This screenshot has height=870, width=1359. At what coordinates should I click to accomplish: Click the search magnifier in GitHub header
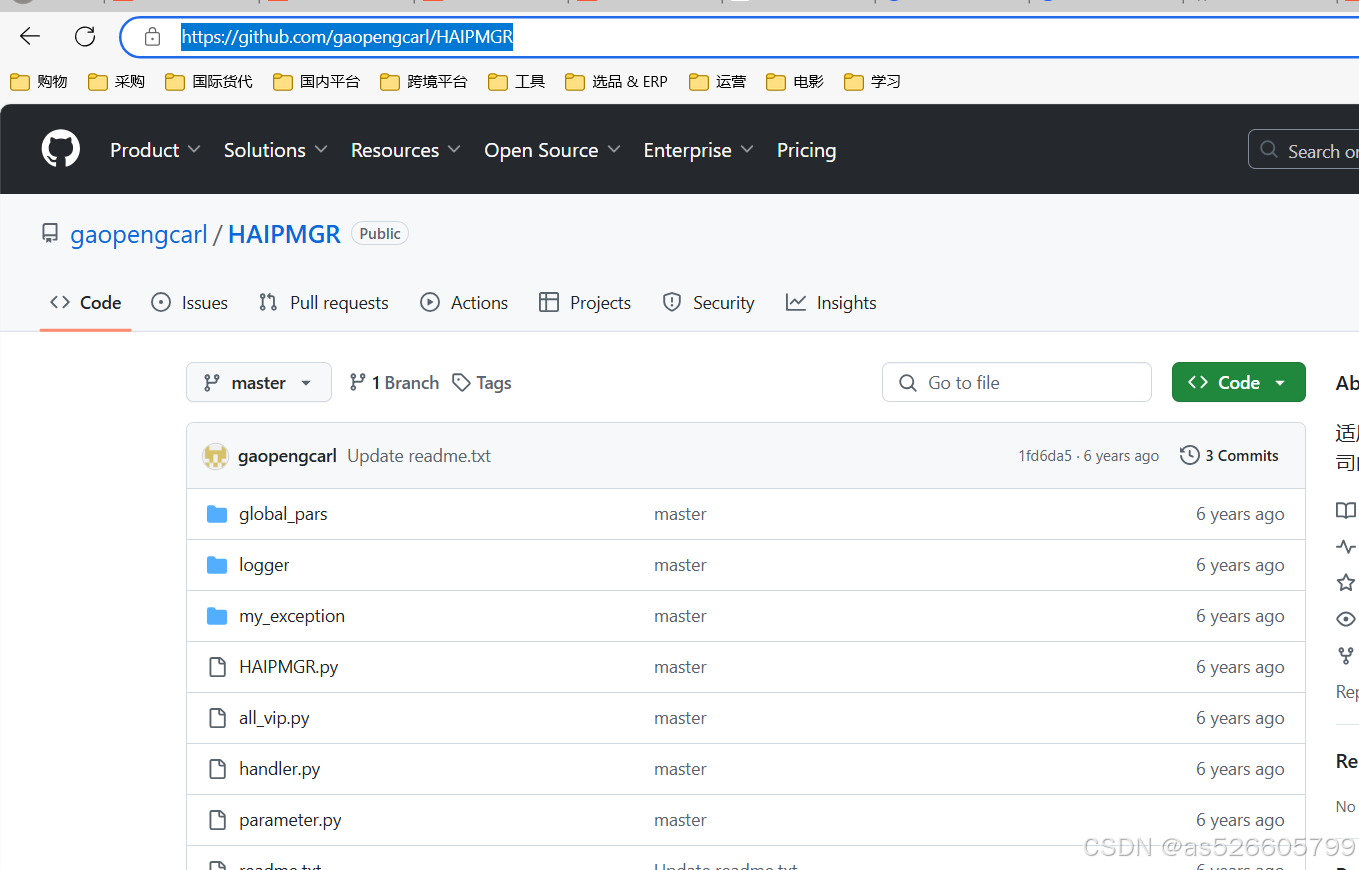point(1269,150)
